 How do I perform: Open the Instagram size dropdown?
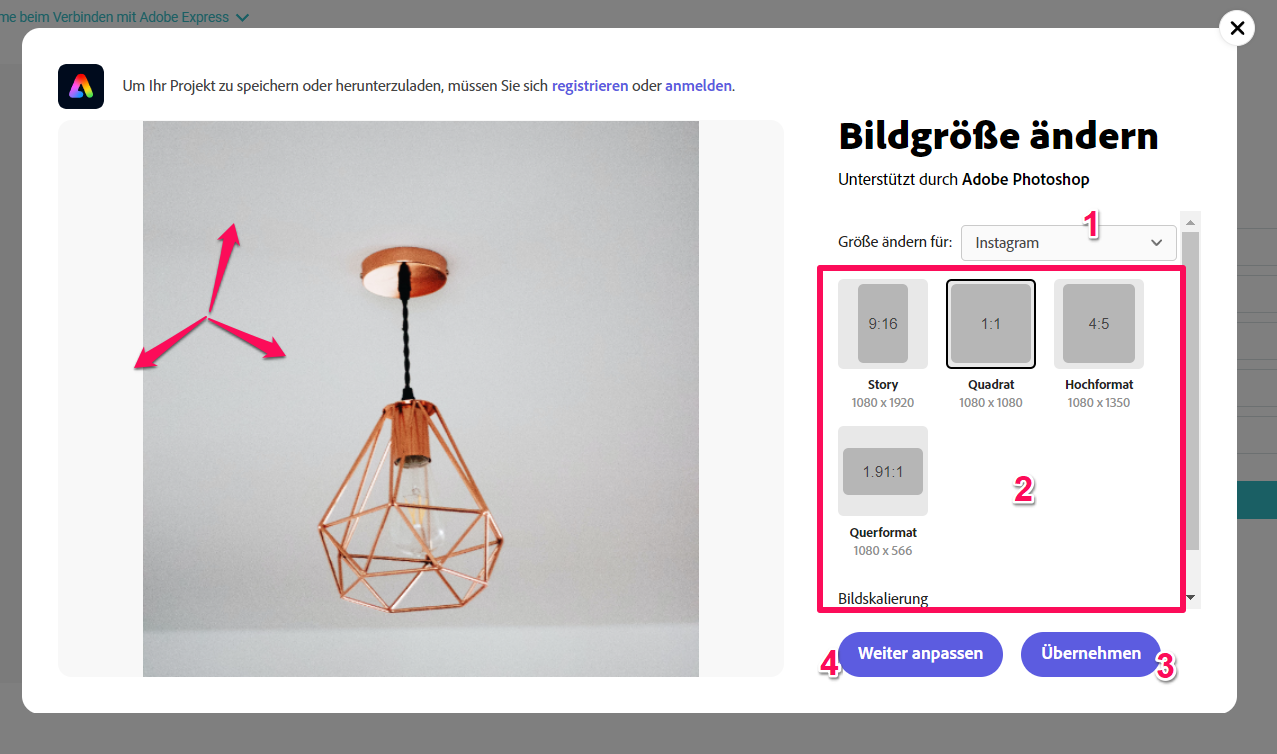1068,242
